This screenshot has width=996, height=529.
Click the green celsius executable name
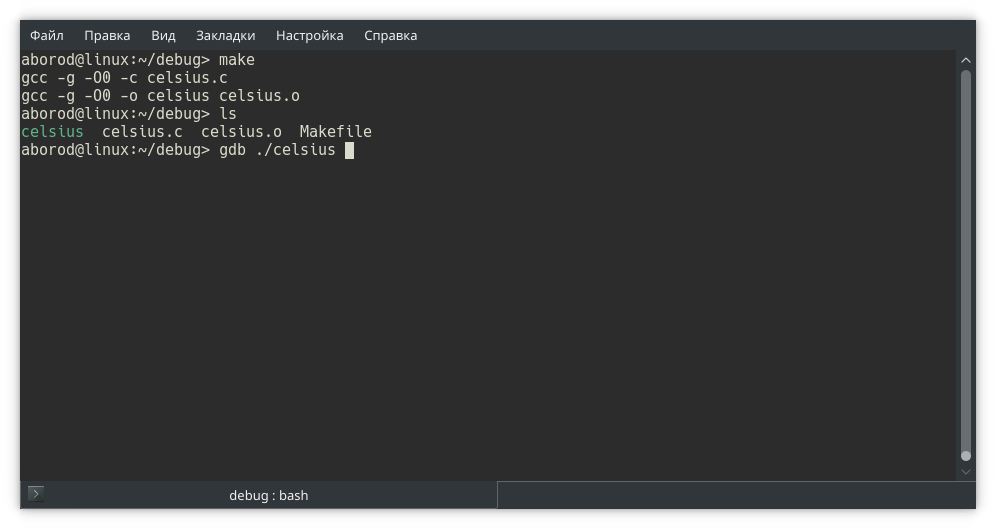point(52,132)
